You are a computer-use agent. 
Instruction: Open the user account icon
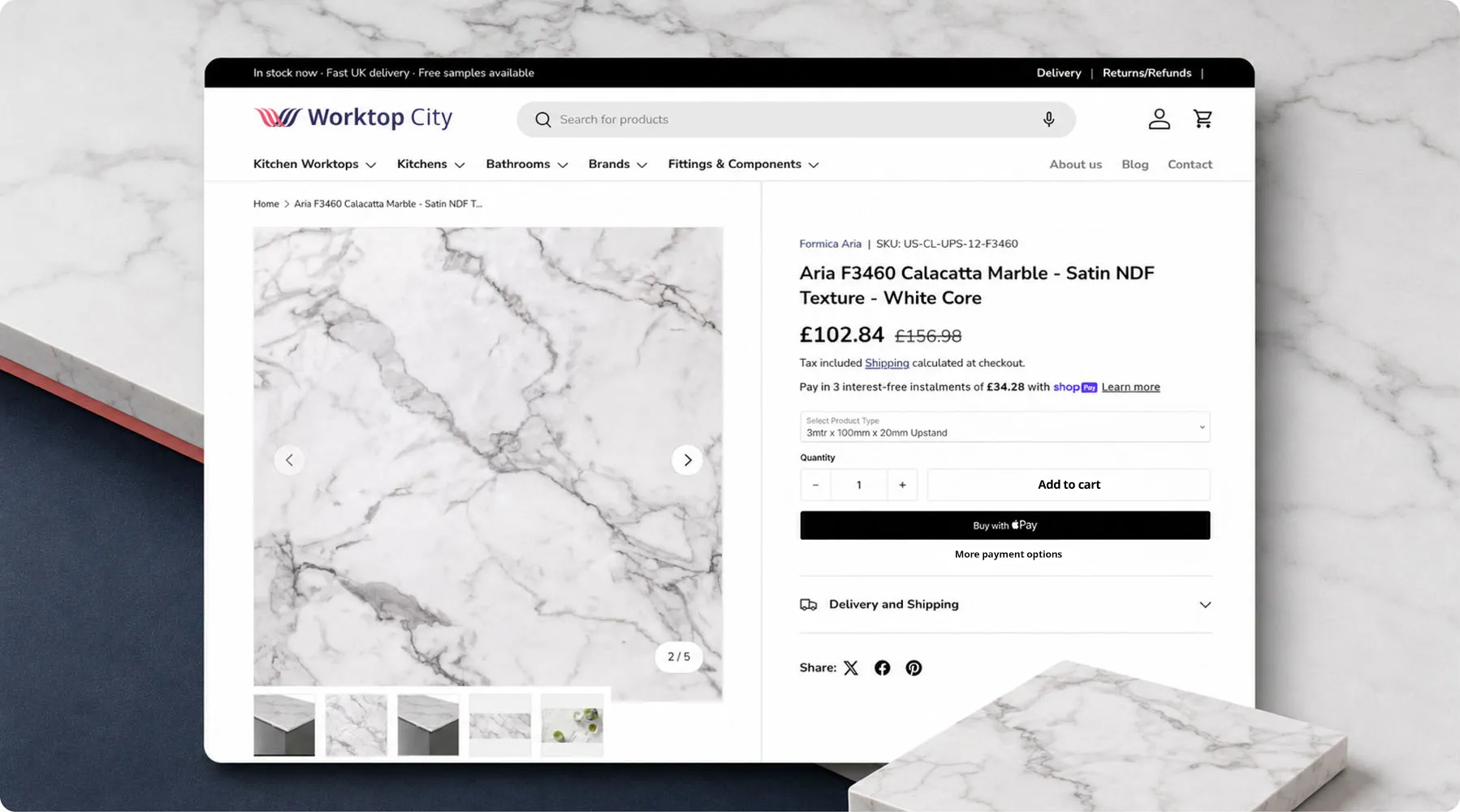1159,119
